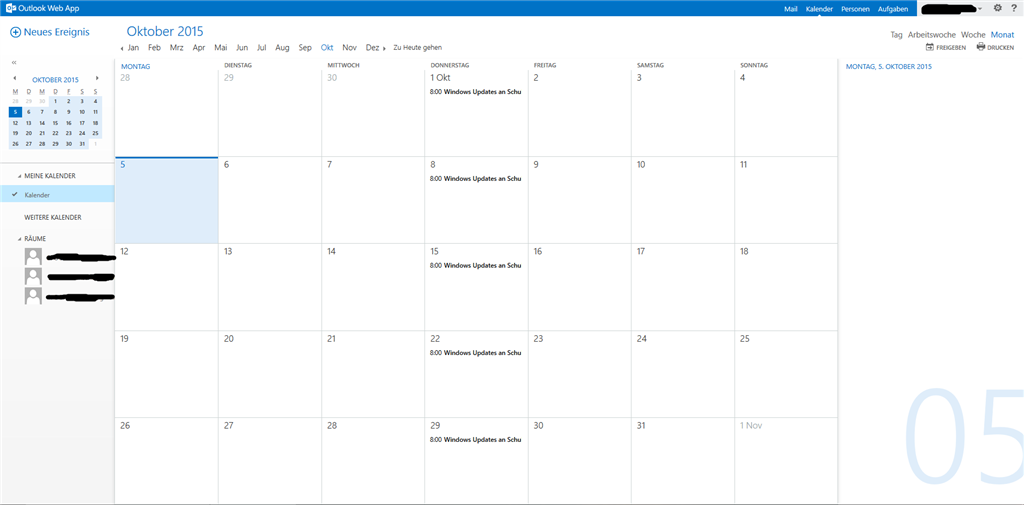Collapse the Räume group
This screenshot has height=505, width=1024.
[20, 239]
